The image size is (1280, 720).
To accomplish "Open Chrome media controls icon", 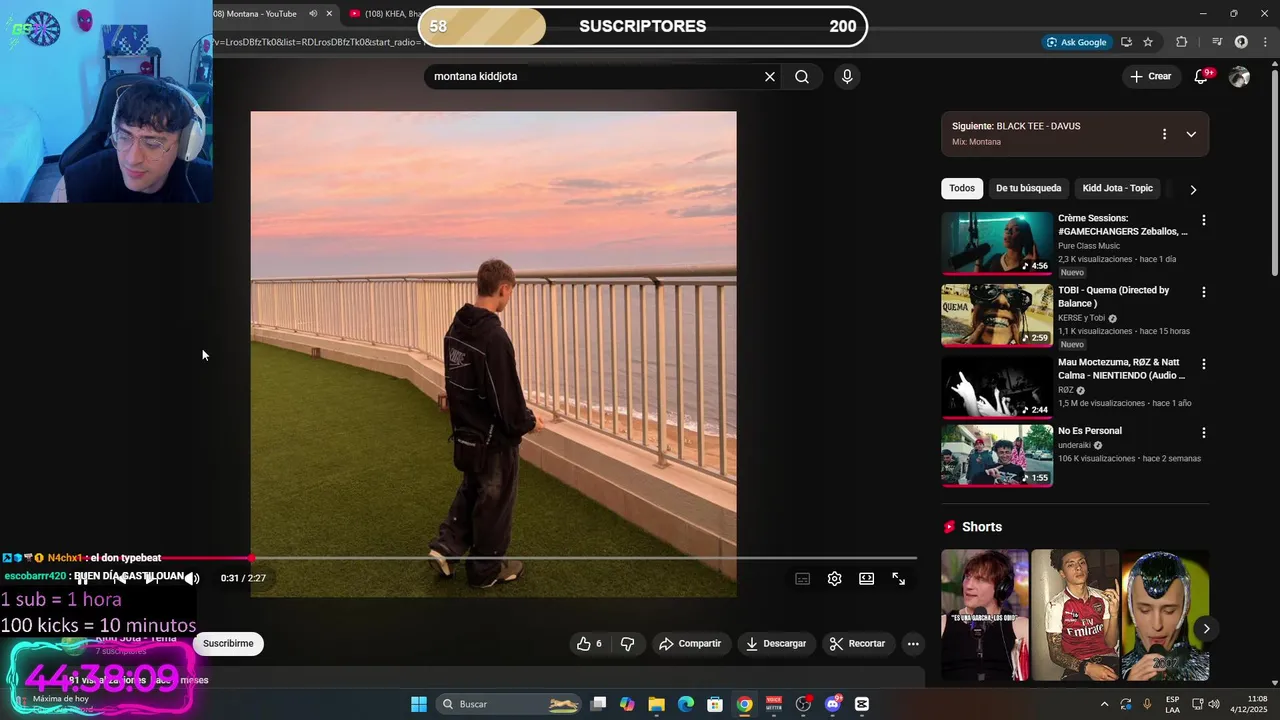I will click(x=1217, y=42).
